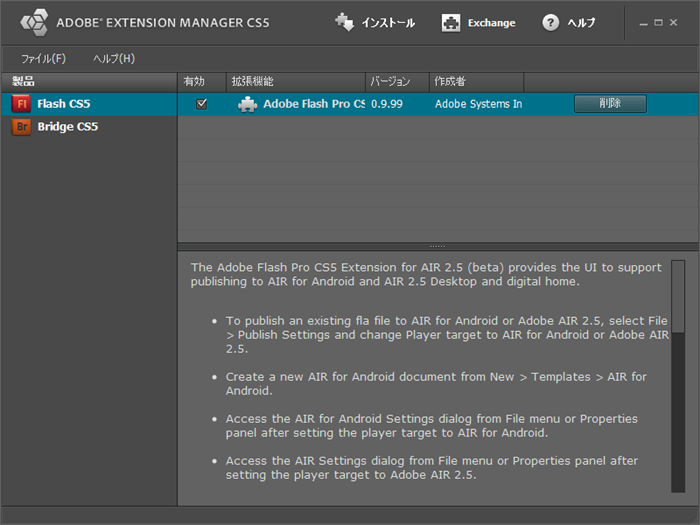
Task: Click the インストール install icon
Action: pyautogui.click(x=344, y=22)
